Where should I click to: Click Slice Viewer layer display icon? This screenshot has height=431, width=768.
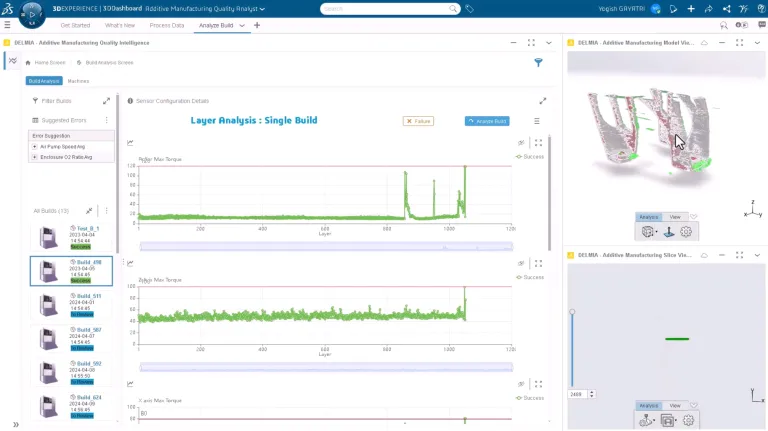668,420
